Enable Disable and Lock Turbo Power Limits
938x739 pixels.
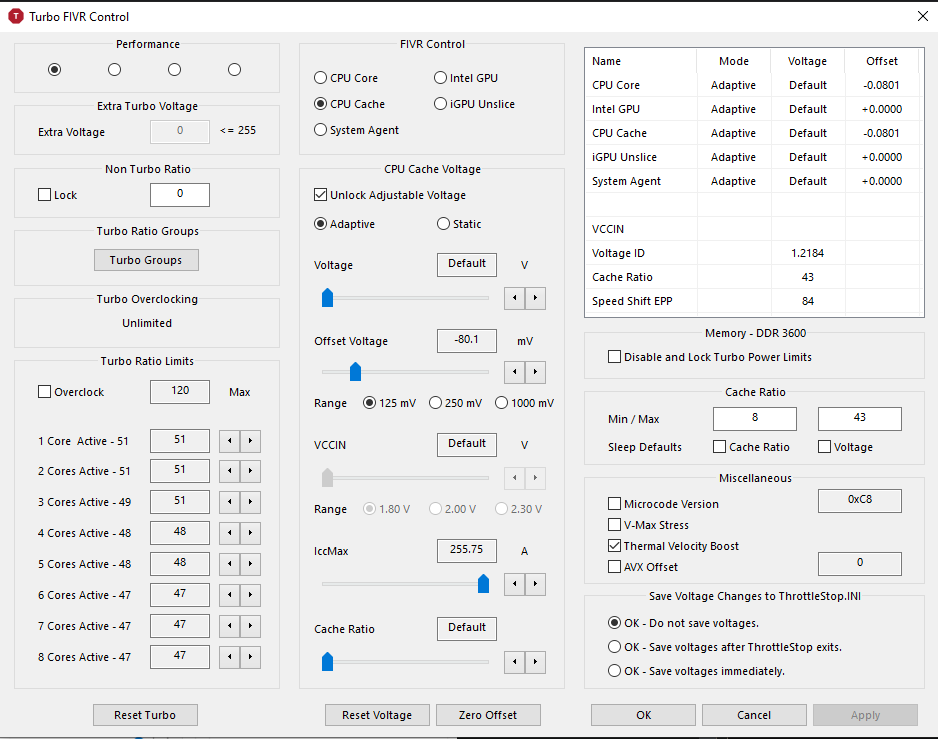tap(614, 357)
